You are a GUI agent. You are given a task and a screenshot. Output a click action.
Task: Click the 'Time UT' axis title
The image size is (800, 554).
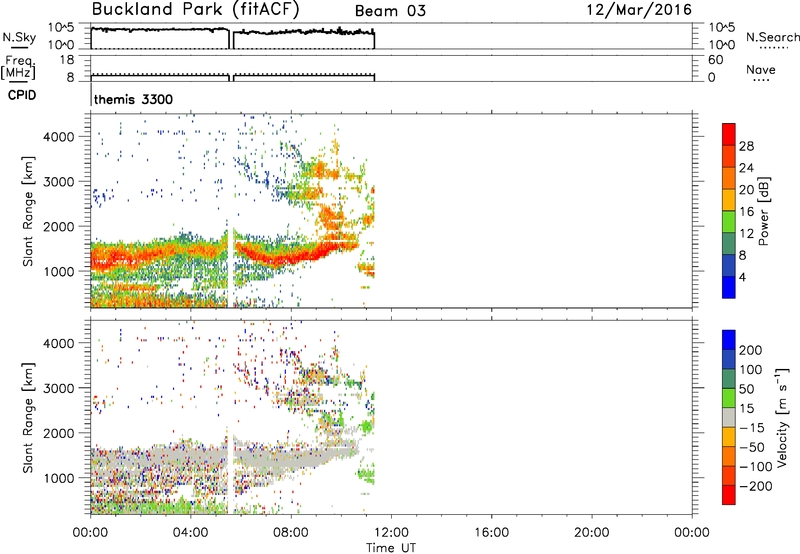pos(391,548)
